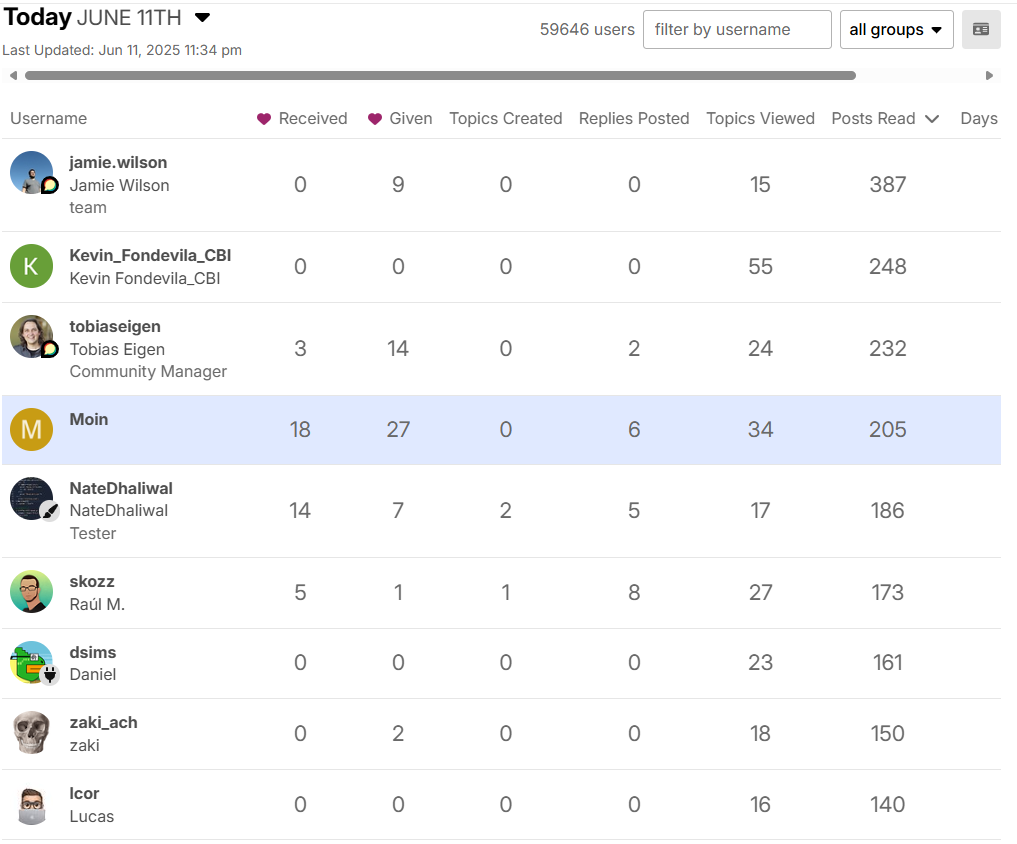Image resolution: width=1017 pixels, height=844 pixels.
Task: Click the Today JUNE 11TH heading
Action: (92, 17)
